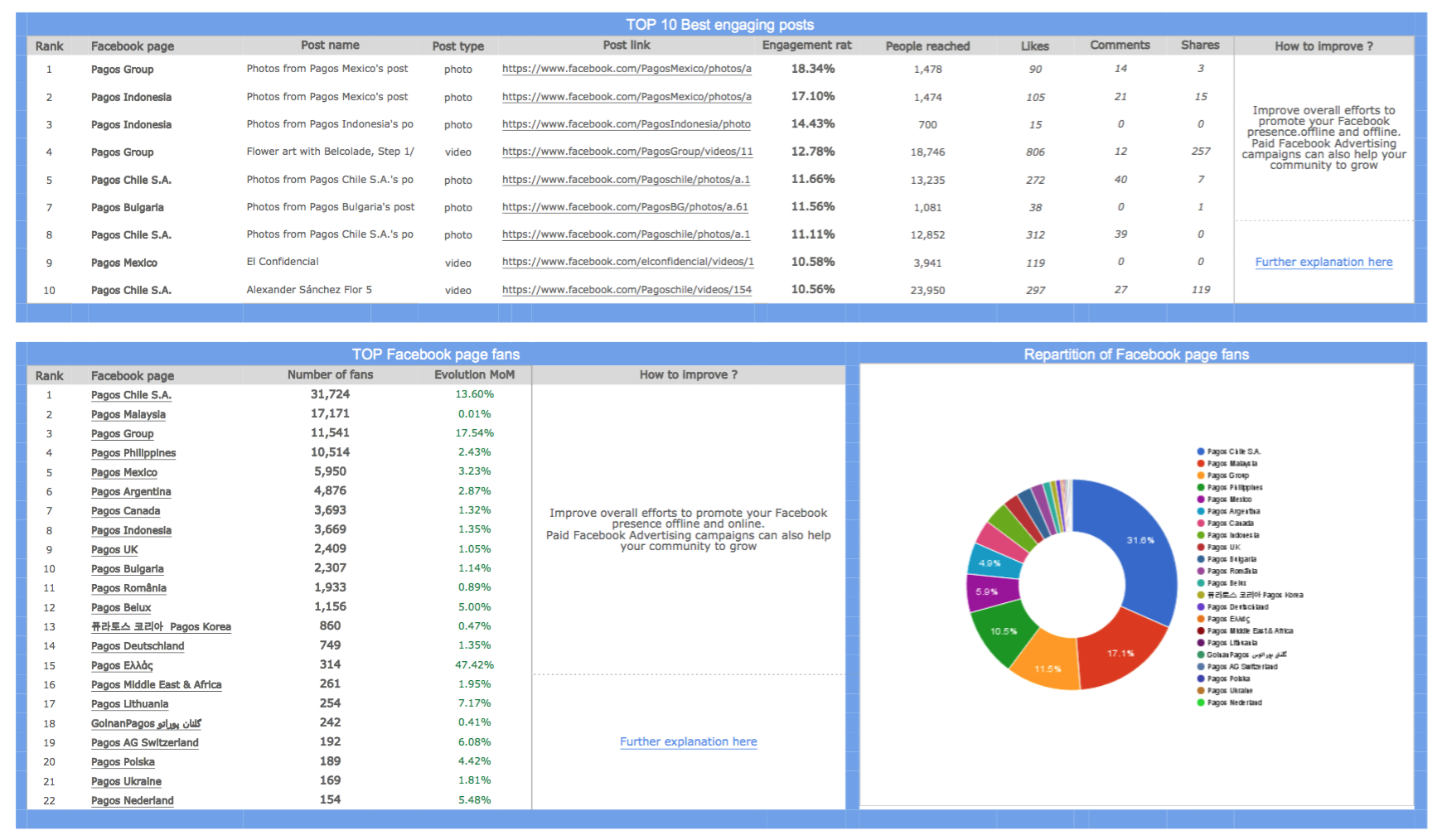Click Pagos Deutschland legend entry in chart
The image size is (1447, 840).
coord(1237,607)
